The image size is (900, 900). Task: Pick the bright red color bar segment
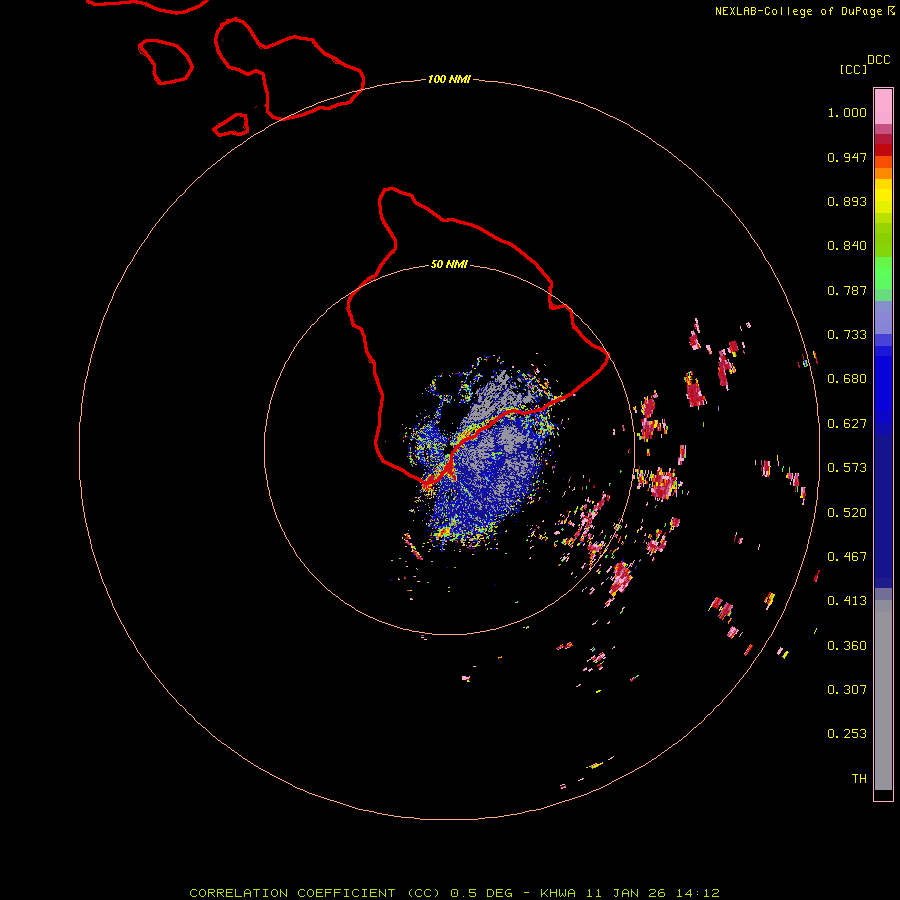tap(883, 150)
